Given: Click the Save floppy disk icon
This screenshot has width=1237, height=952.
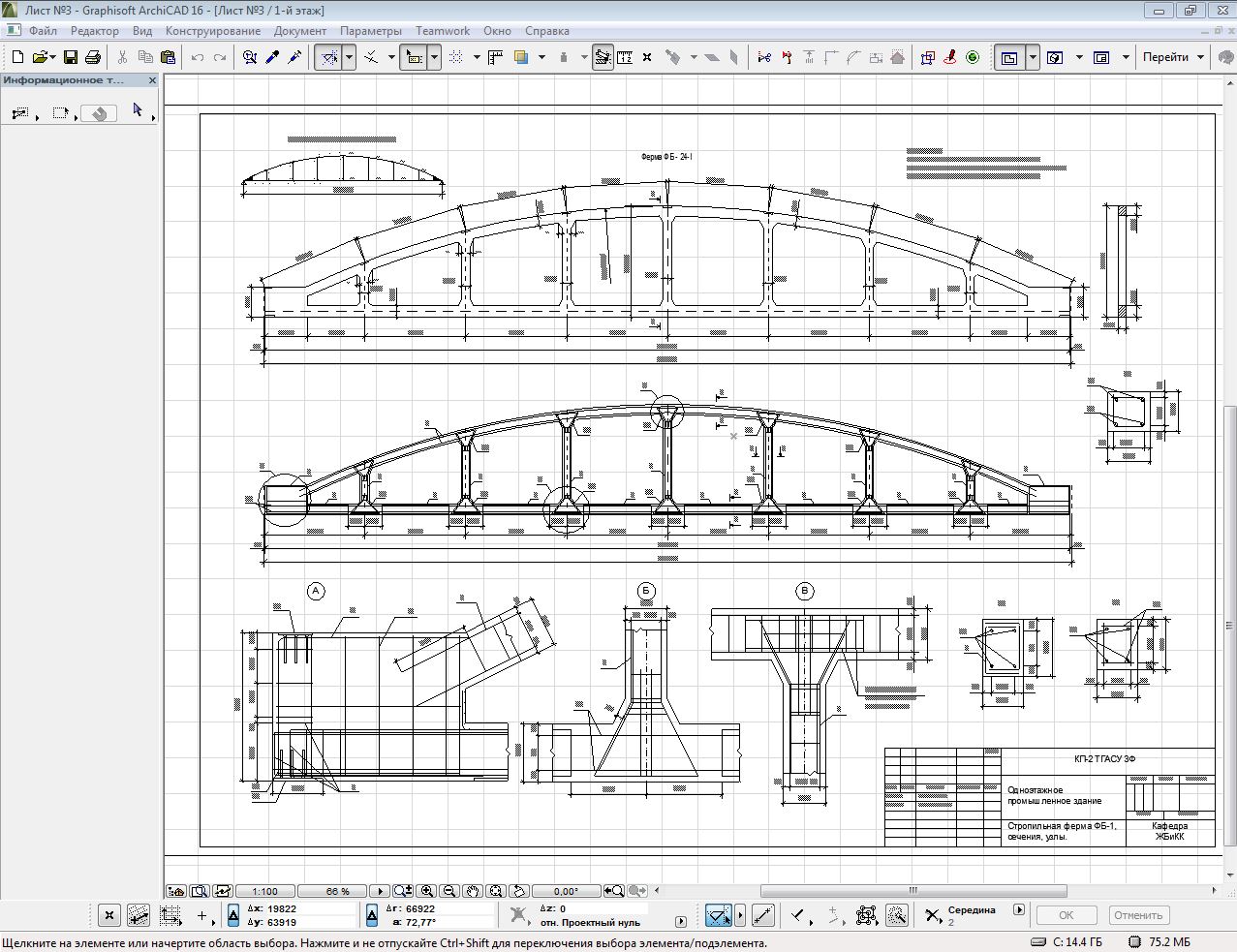Looking at the screenshot, I should pyautogui.click(x=71, y=58).
